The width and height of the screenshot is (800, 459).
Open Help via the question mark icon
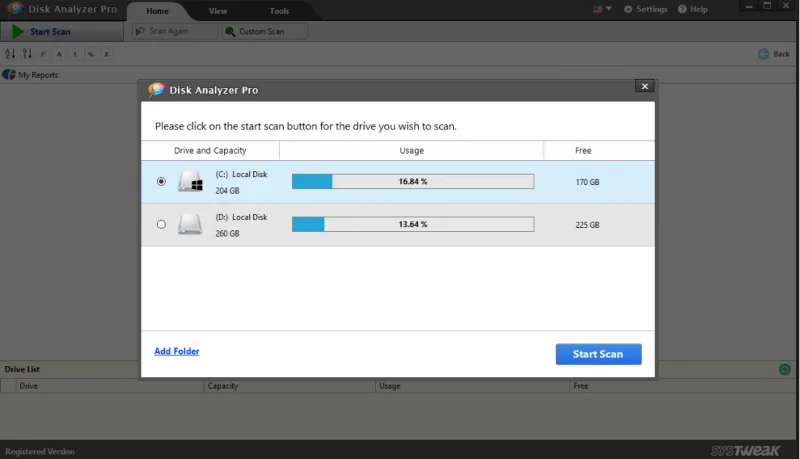coord(682,9)
